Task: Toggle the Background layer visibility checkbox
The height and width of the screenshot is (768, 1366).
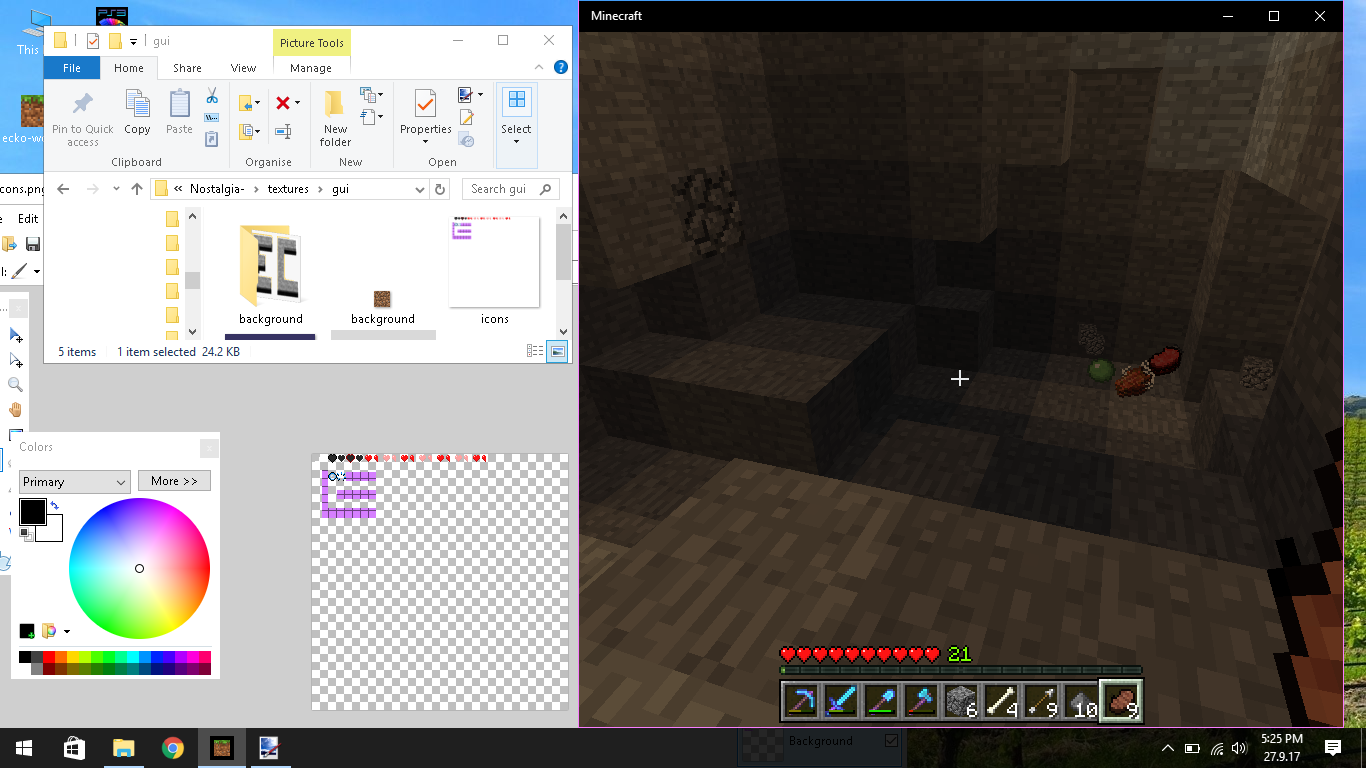Action: [891, 741]
